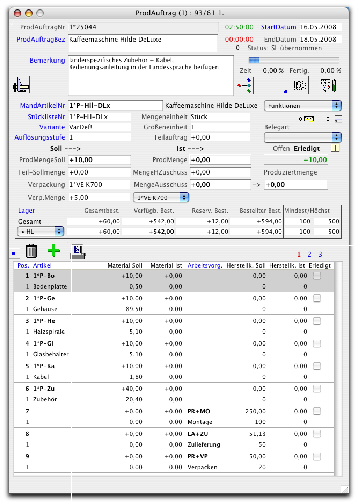Click the Erledigt label near Offen
Screen dimensions: 363x504
[307, 148]
